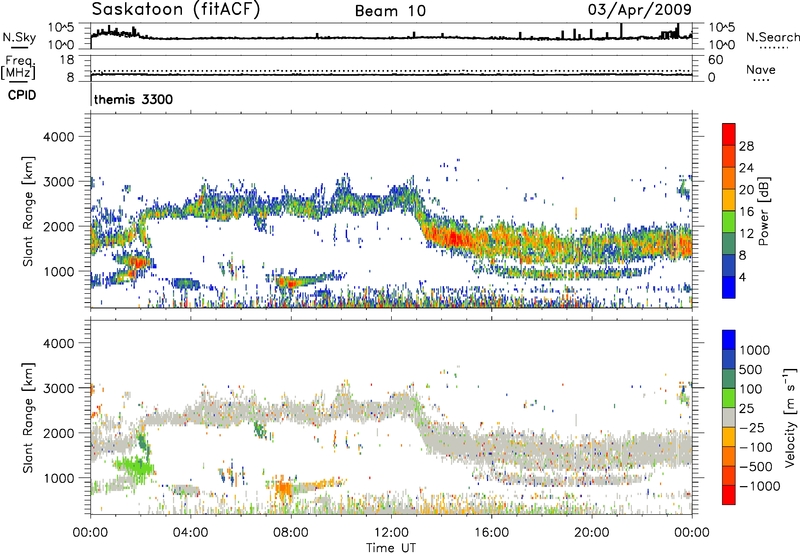
Task: Click the '08:00' time axis tick
Action: [x=291, y=533]
